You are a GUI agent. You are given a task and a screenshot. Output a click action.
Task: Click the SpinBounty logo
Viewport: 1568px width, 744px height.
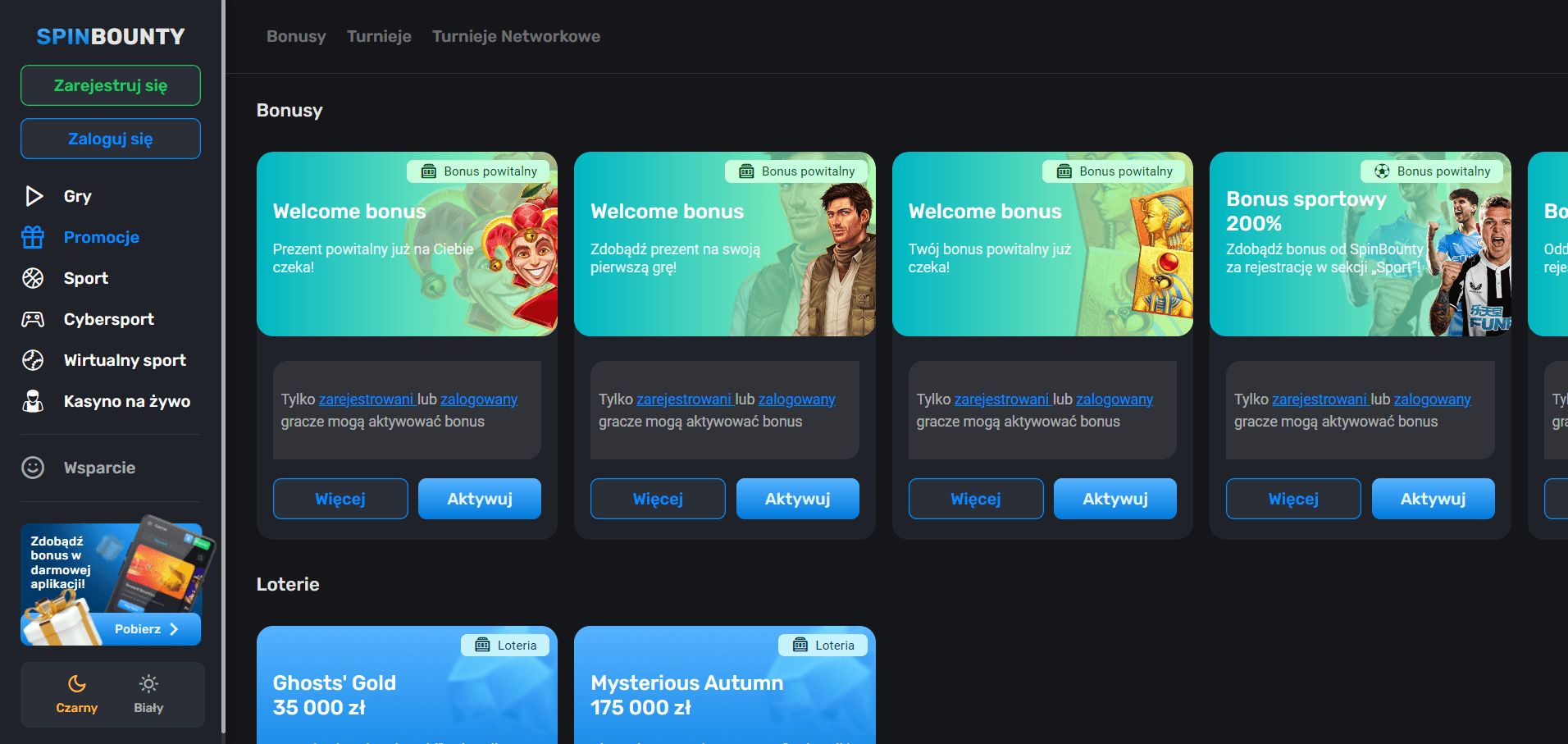pos(111,36)
